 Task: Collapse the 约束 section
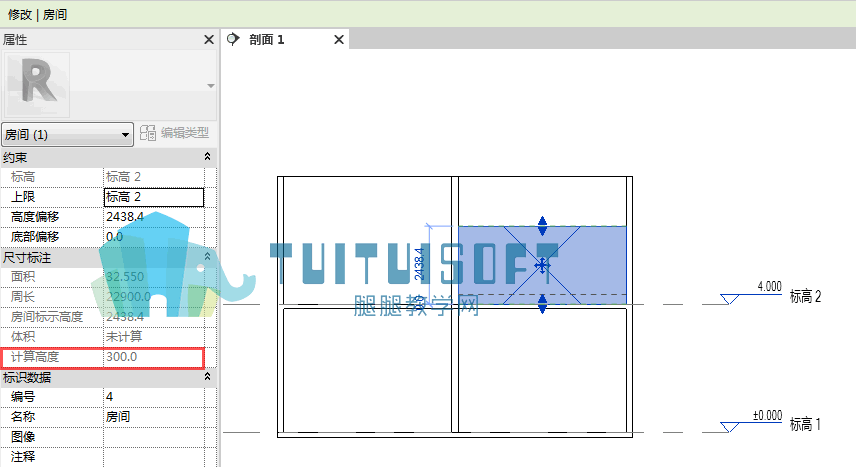(x=207, y=157)
